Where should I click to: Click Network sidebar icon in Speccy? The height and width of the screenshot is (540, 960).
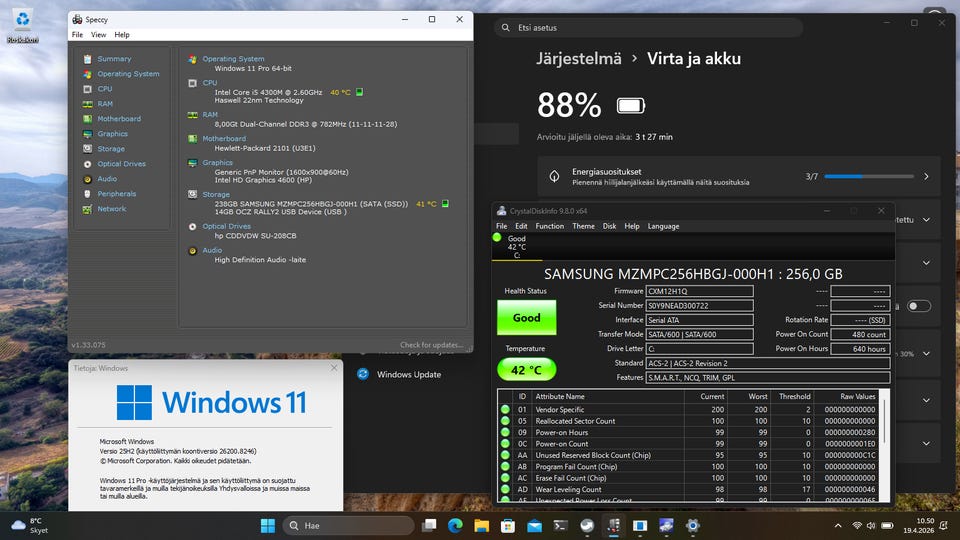point(88,209)
